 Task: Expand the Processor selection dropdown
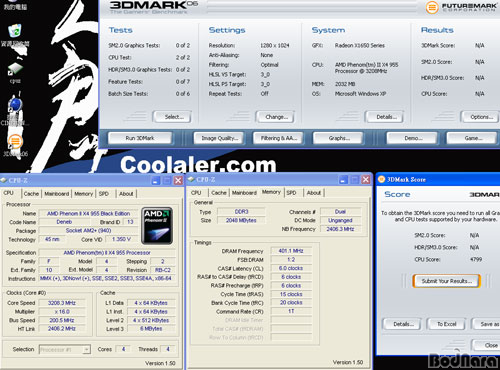[x=87, y=349]
